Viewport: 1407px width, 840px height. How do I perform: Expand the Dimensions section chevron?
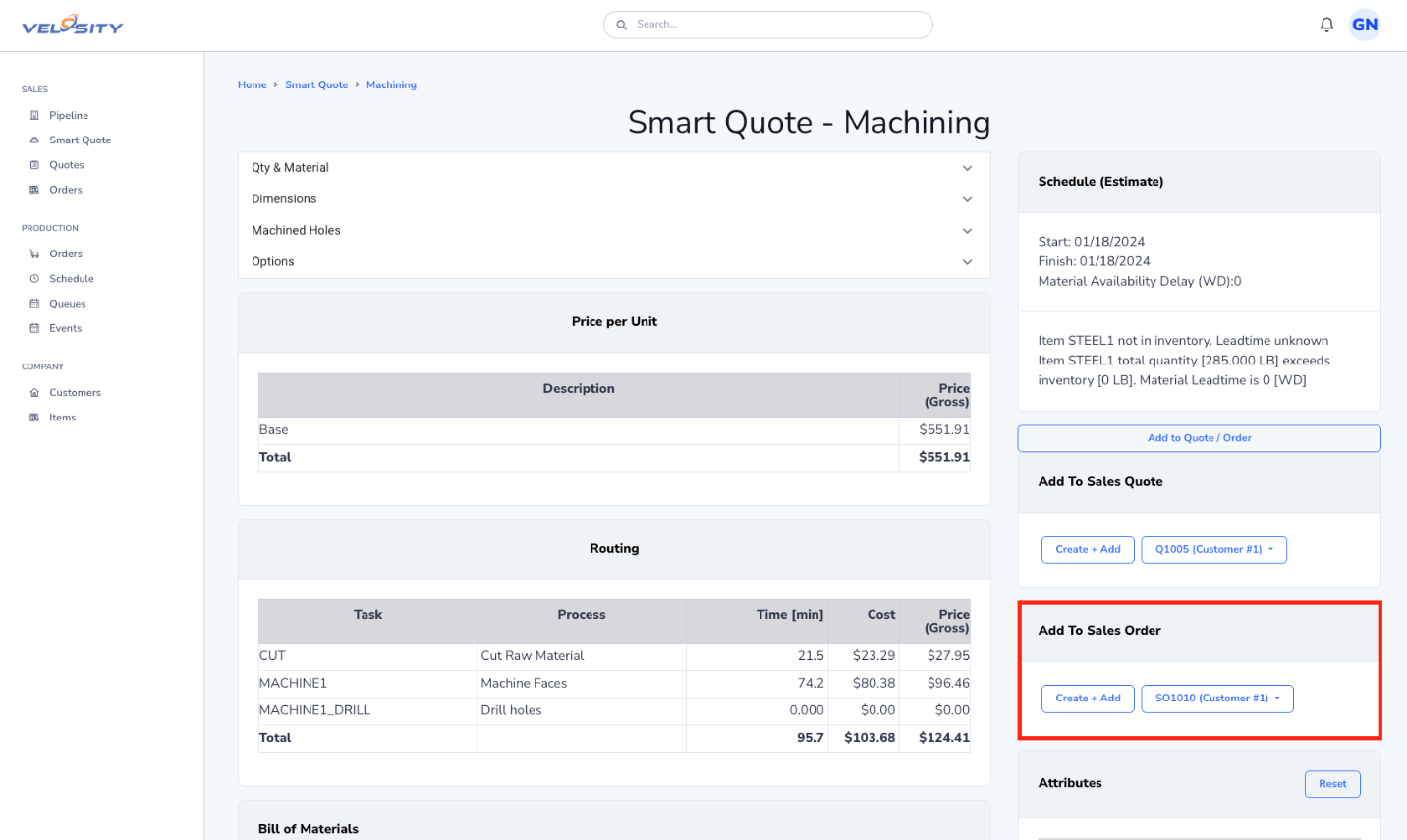coord(967,199)
